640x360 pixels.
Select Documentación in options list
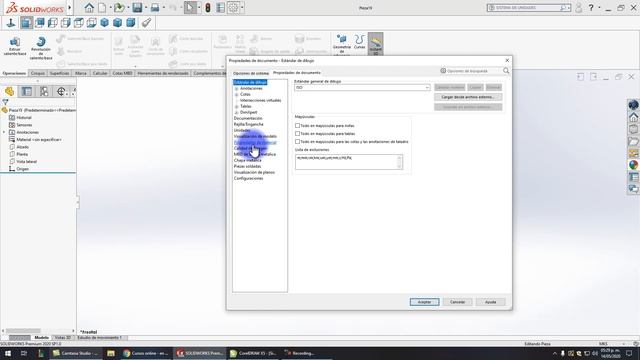[x=248, y=118]
